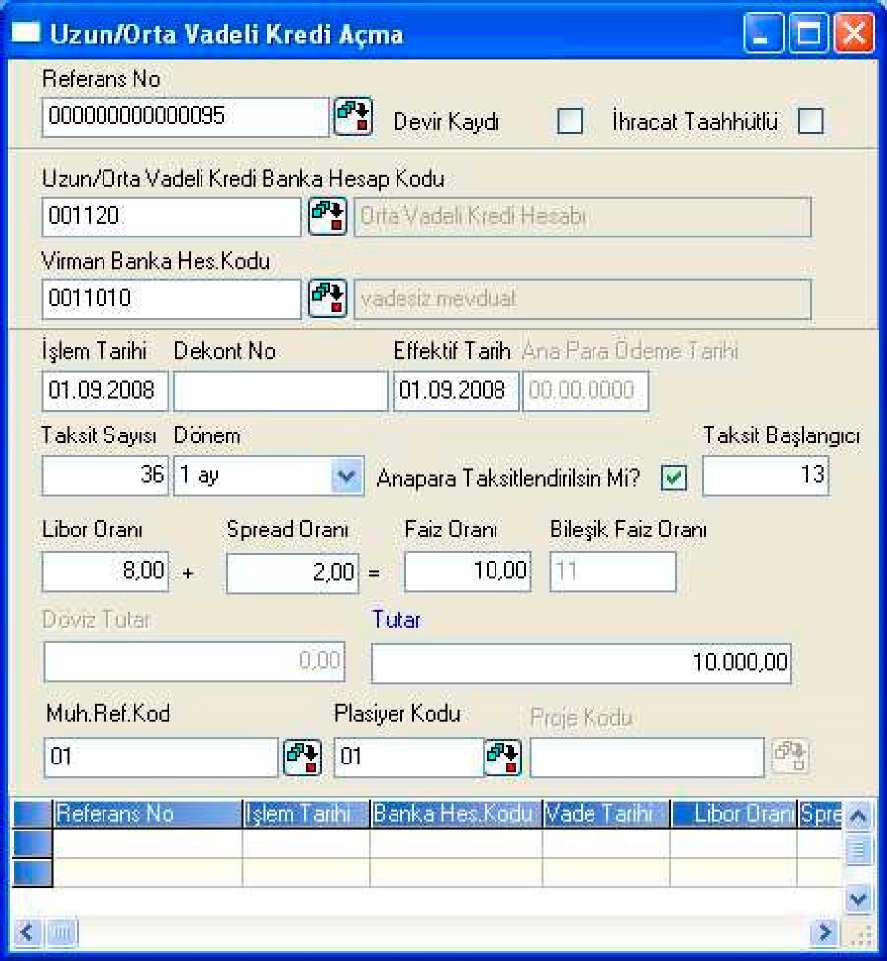This screenshot has height=961, width=887.
Task: Open lookup for Plasiyer Kodu field
Action: (x=503, y=757)
